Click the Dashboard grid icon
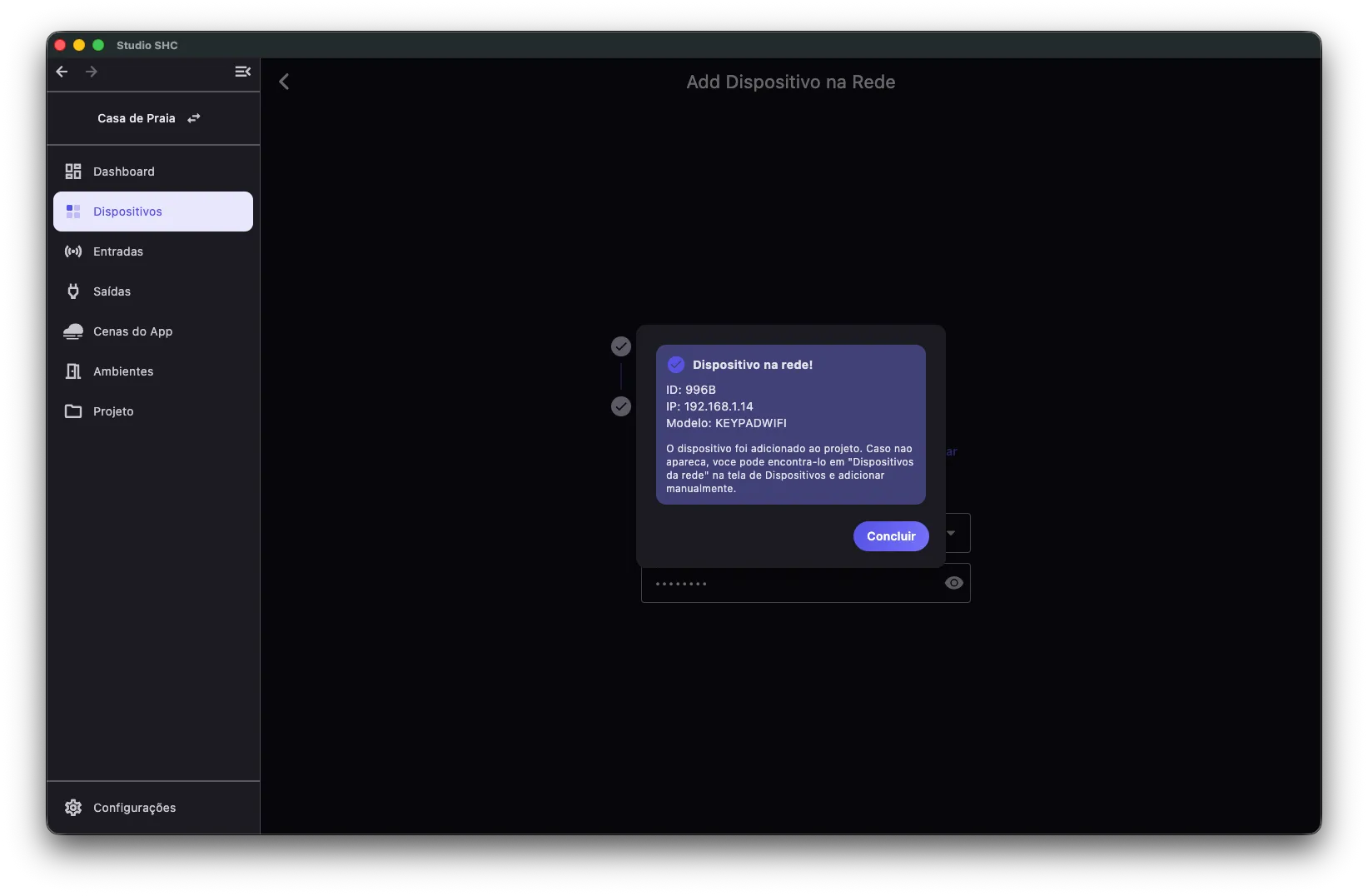The image size is (1368, 896). click(x=73, y=172)
